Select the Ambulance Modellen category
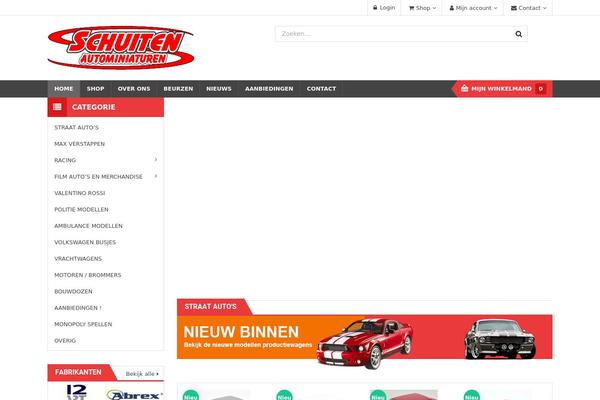 point(88,226)
